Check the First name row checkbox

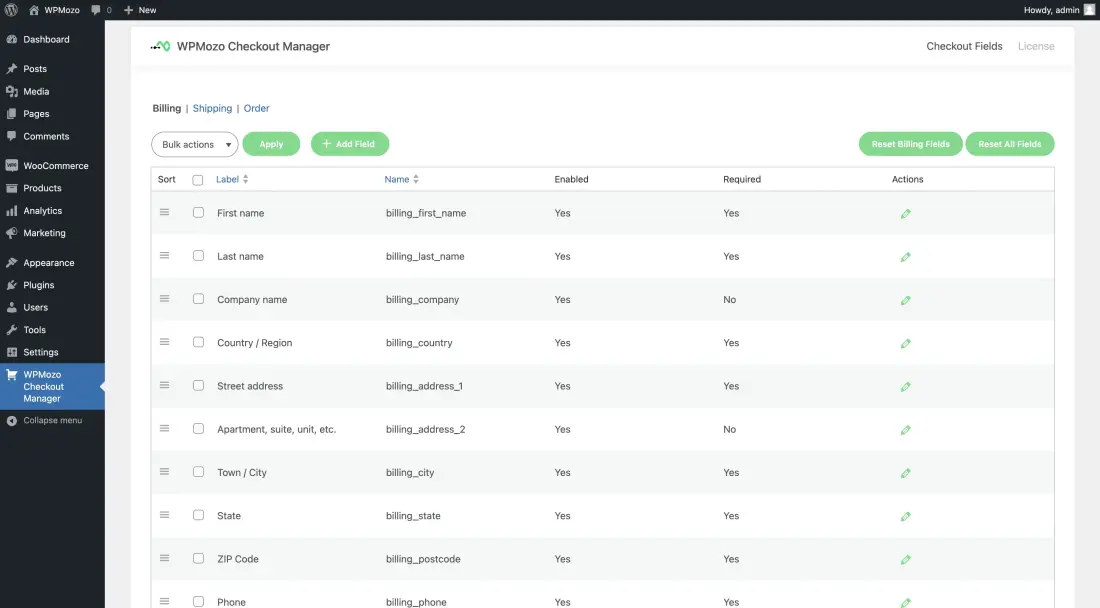click(199, 212)
